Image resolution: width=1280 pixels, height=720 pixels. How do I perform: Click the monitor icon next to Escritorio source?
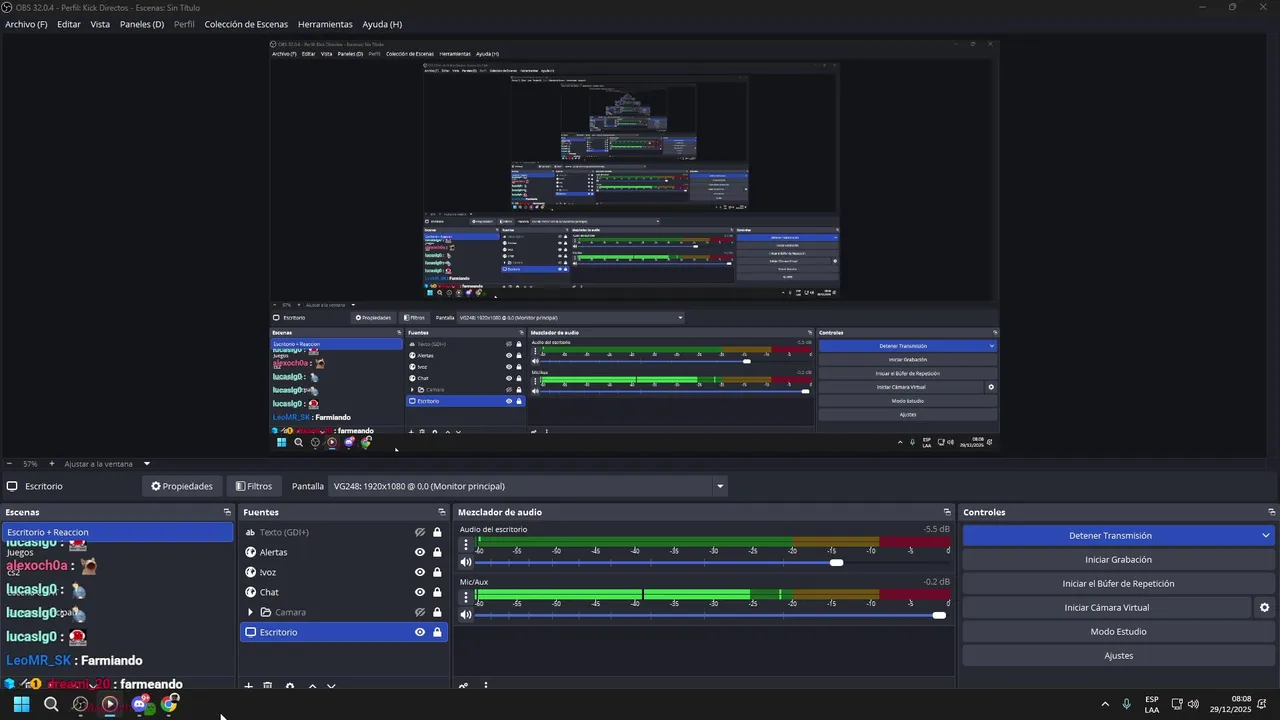click(251, 632)
